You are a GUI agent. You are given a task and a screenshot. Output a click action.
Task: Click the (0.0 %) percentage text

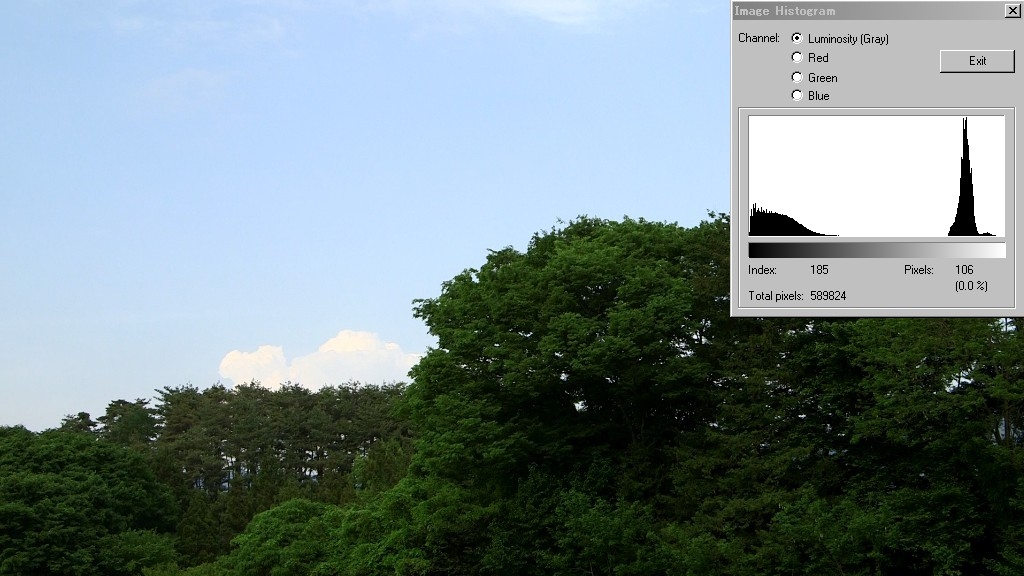point(971,286)
